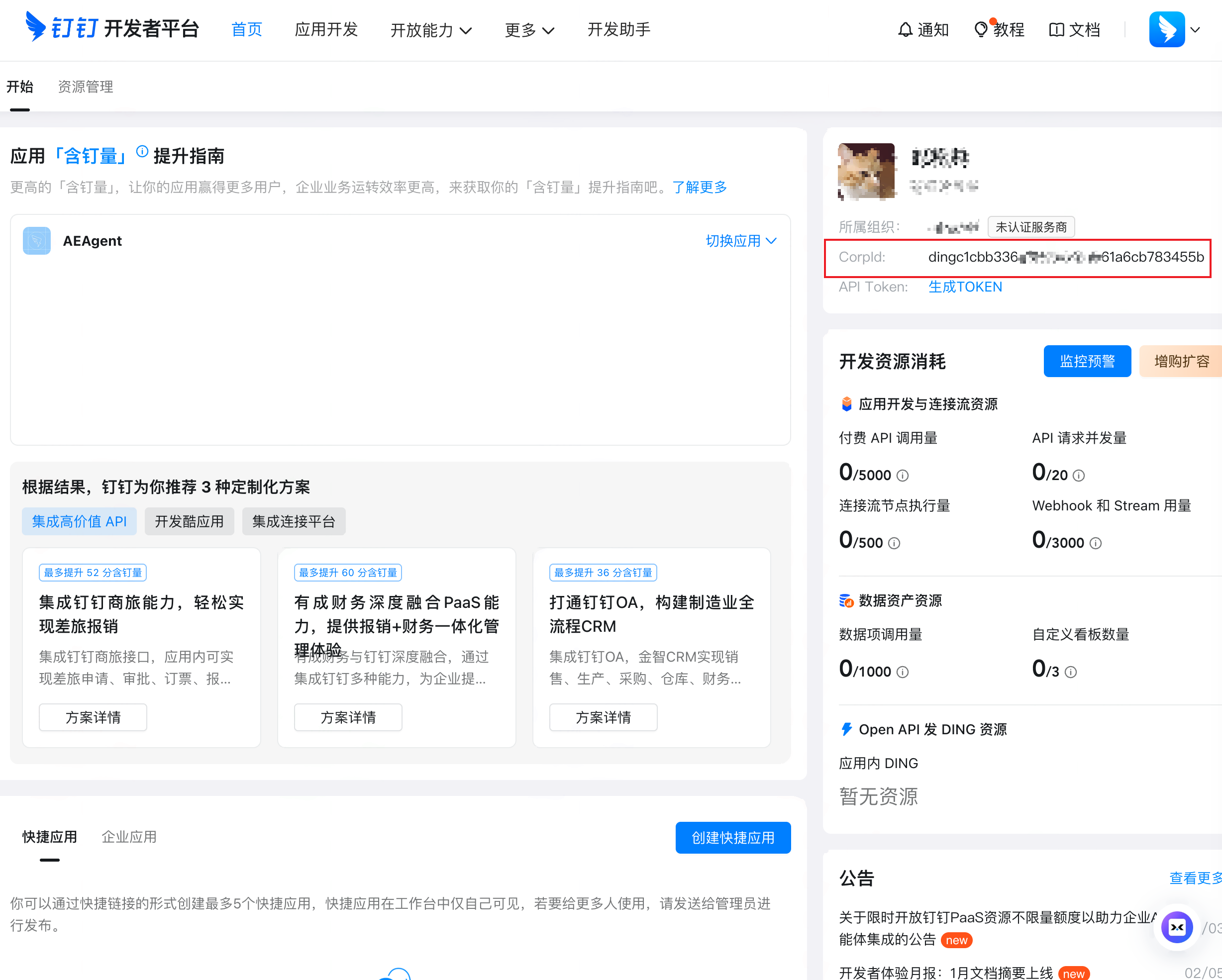Click 生成TOKEN link

(965, 288)
